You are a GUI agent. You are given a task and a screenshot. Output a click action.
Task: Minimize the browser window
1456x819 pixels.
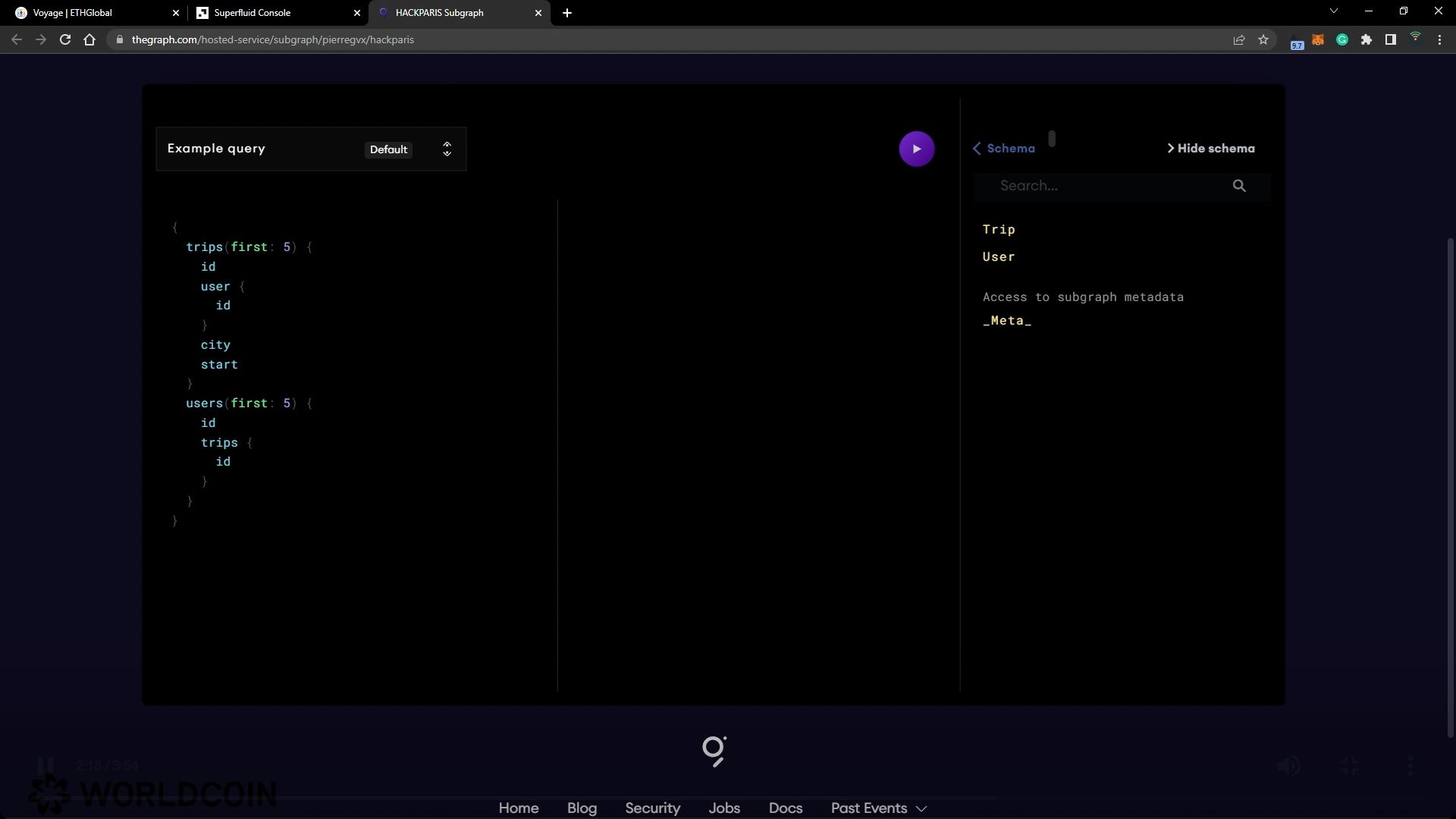click(1369, 11)
